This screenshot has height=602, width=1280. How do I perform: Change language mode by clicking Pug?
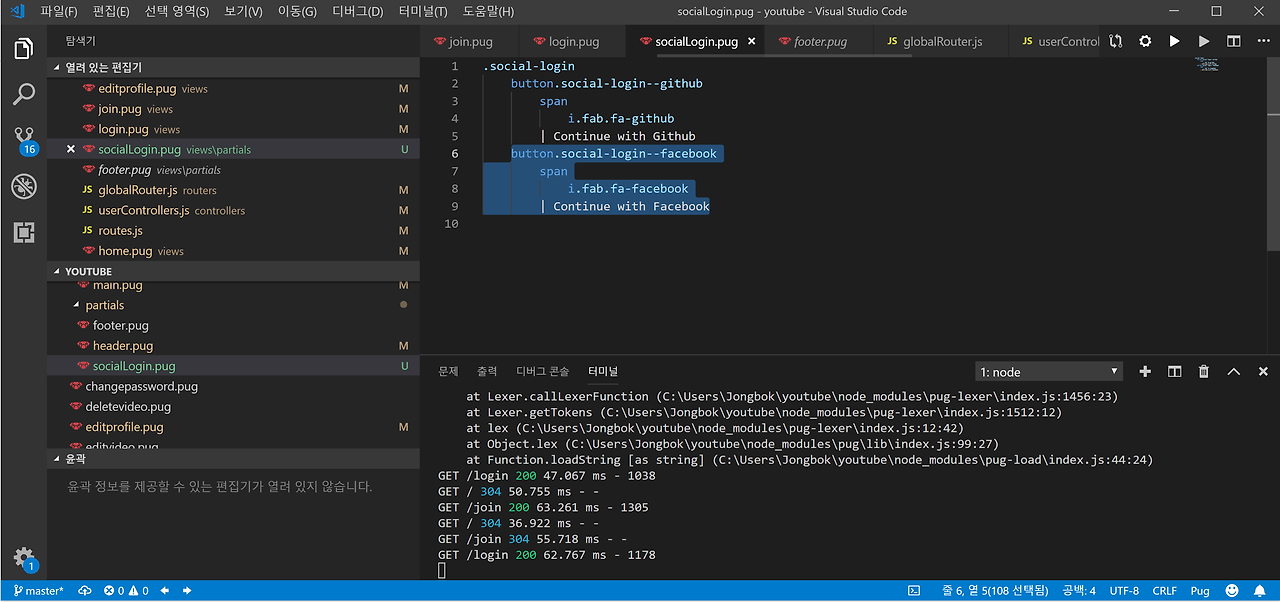point(1199,591)
